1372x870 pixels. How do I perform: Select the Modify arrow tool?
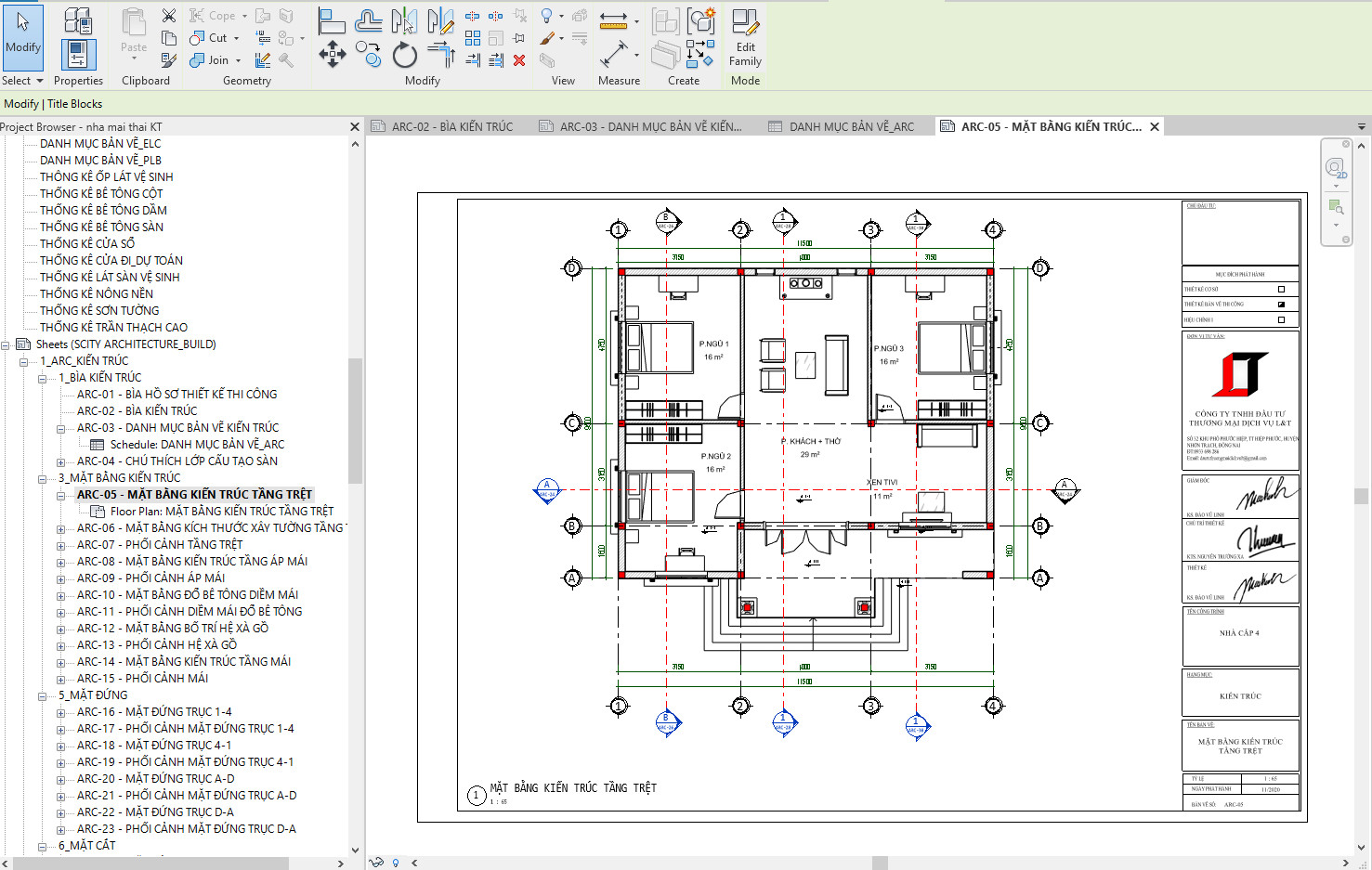23,38
